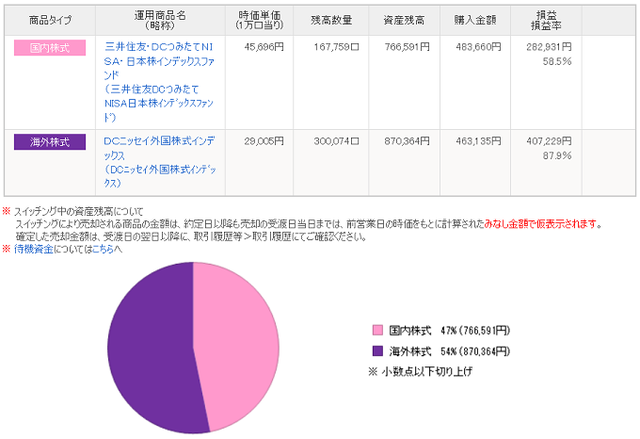Click the 残高数量 column header

click(x=331, y=20)
